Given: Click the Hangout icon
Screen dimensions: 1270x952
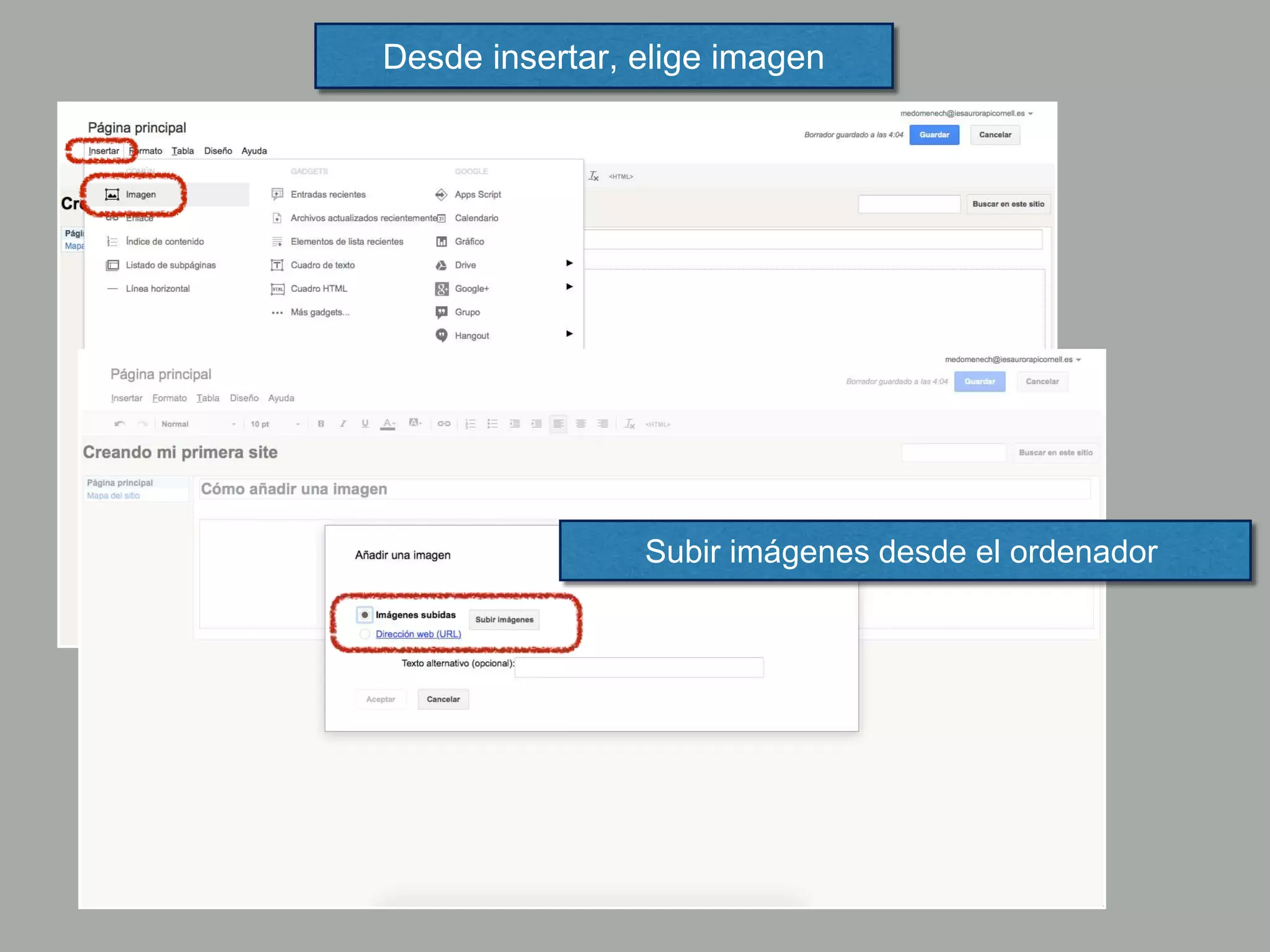Looking at the screenshot, I should point(442,335).
